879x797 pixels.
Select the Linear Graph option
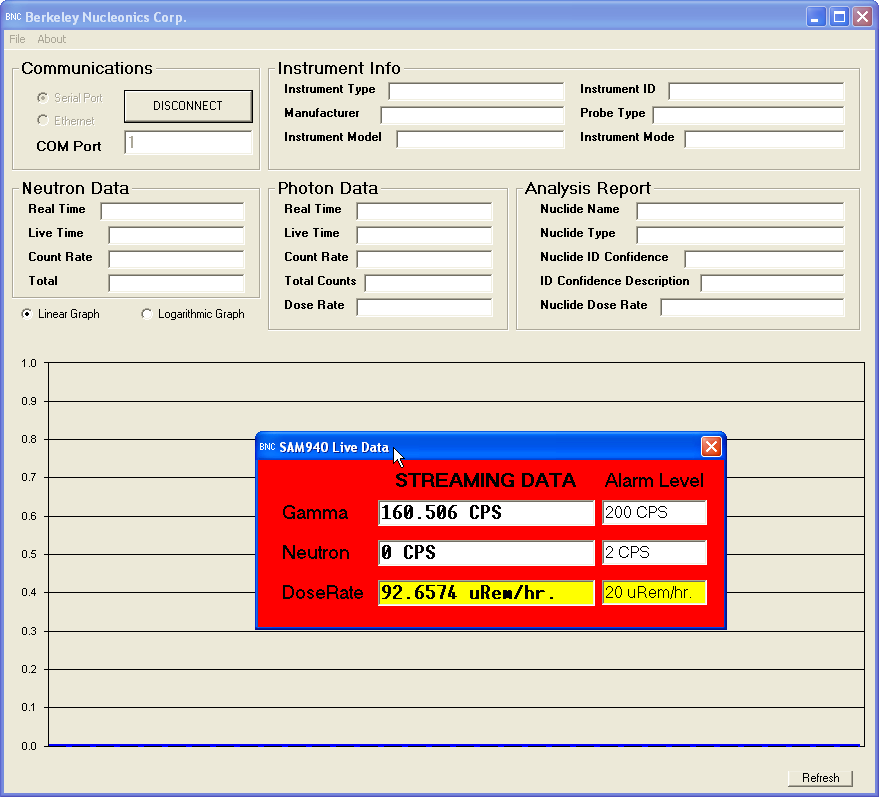pos(27,314)
